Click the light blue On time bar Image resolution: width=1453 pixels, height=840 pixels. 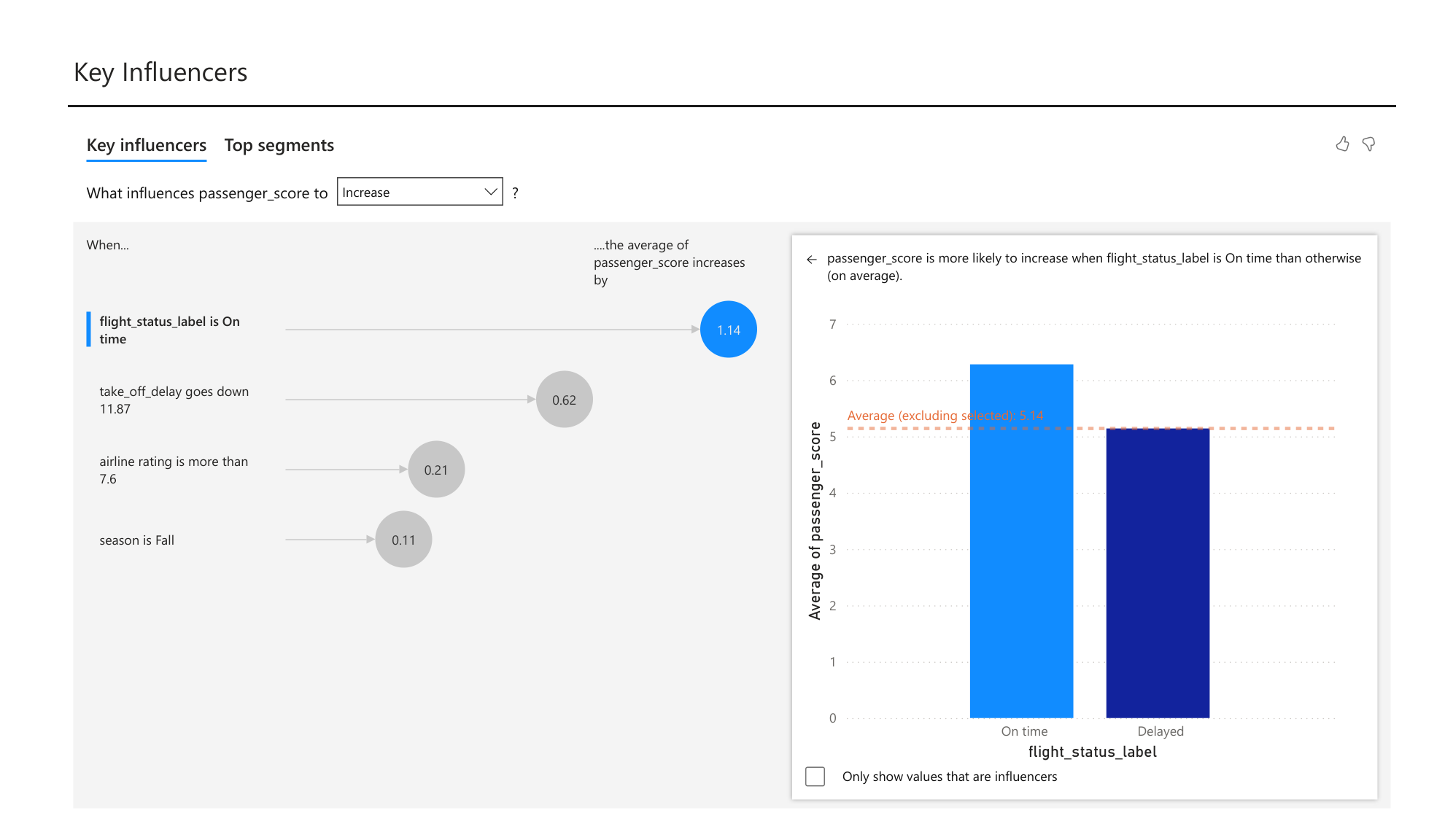[x=1021, y=541]
